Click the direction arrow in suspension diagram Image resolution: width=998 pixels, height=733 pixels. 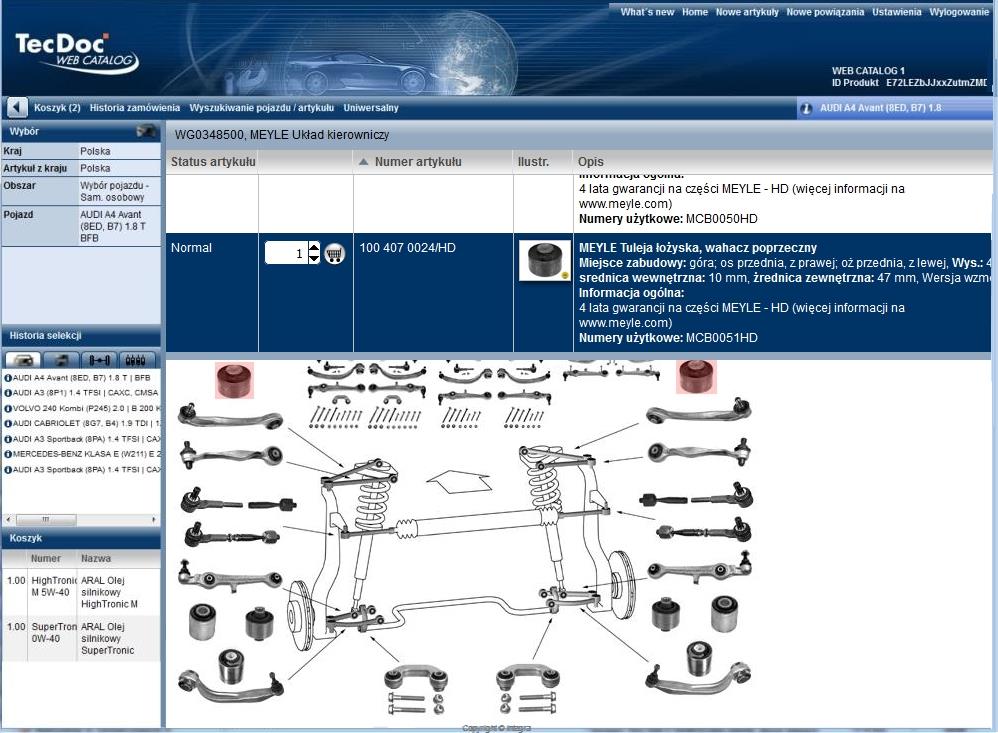click(x=458, y=481)
